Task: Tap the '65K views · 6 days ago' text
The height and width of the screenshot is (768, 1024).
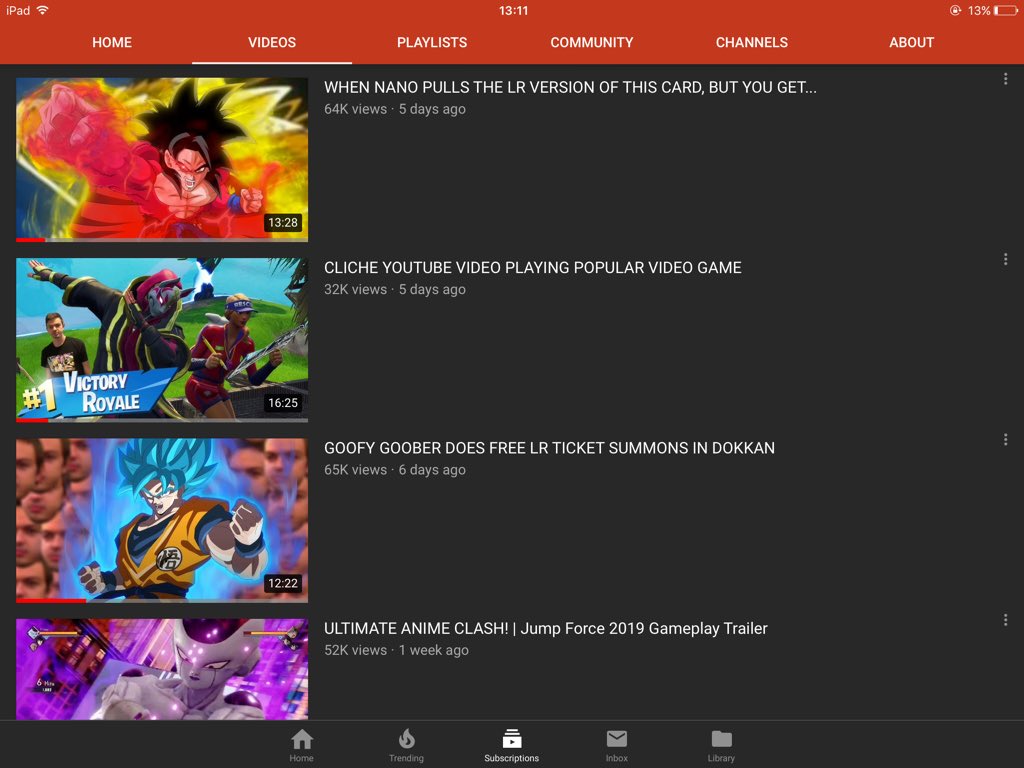Action: point(394,470)
